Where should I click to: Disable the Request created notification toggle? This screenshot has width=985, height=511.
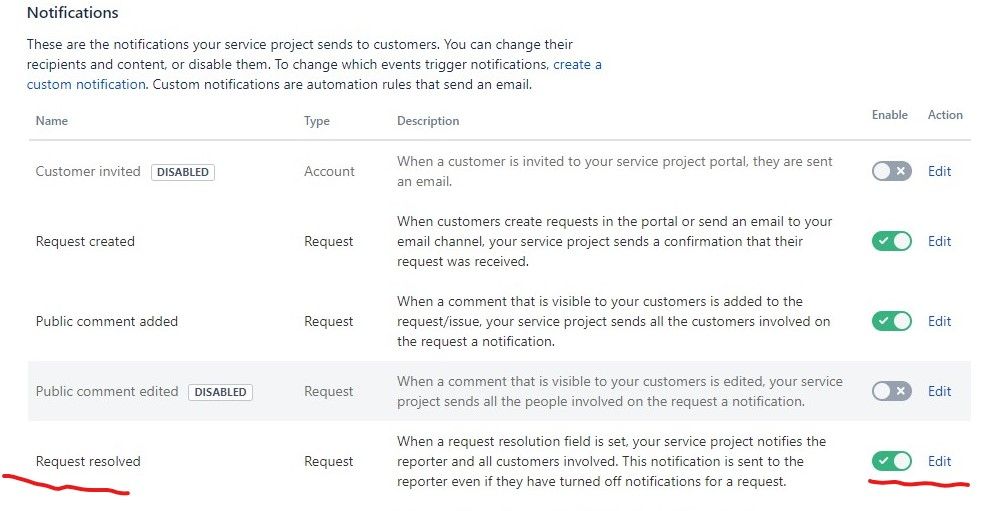click(x=891, y=241)
